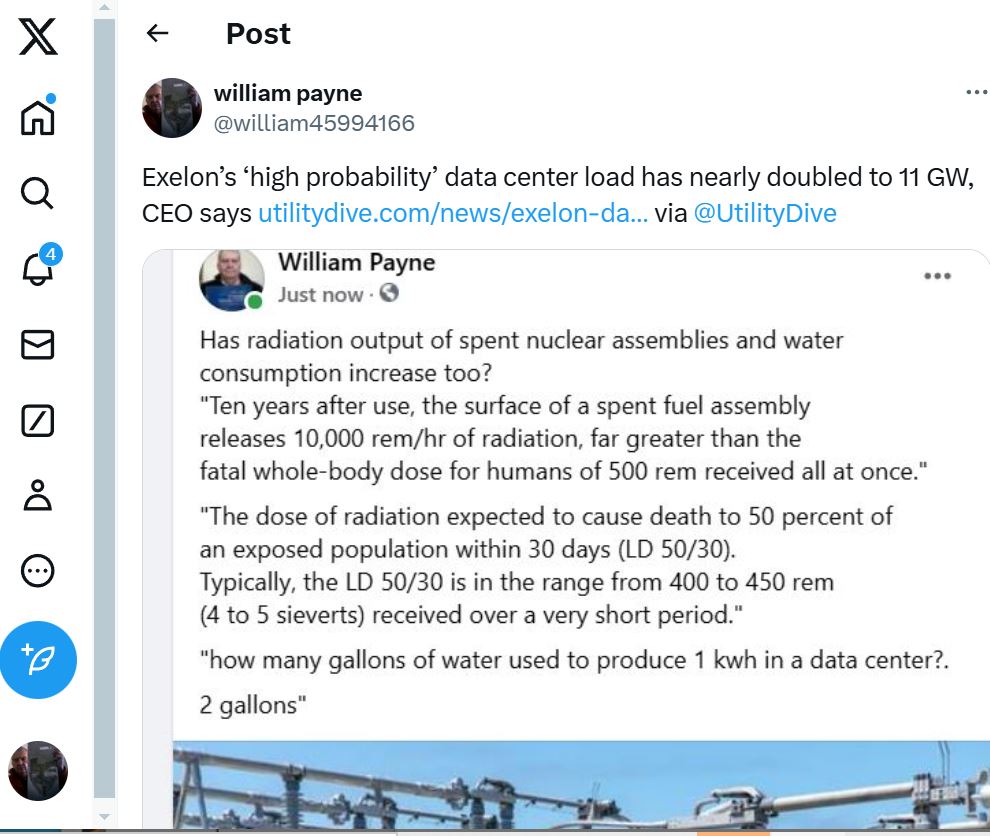Click the vertical scrollbar track

click(104, 409)
